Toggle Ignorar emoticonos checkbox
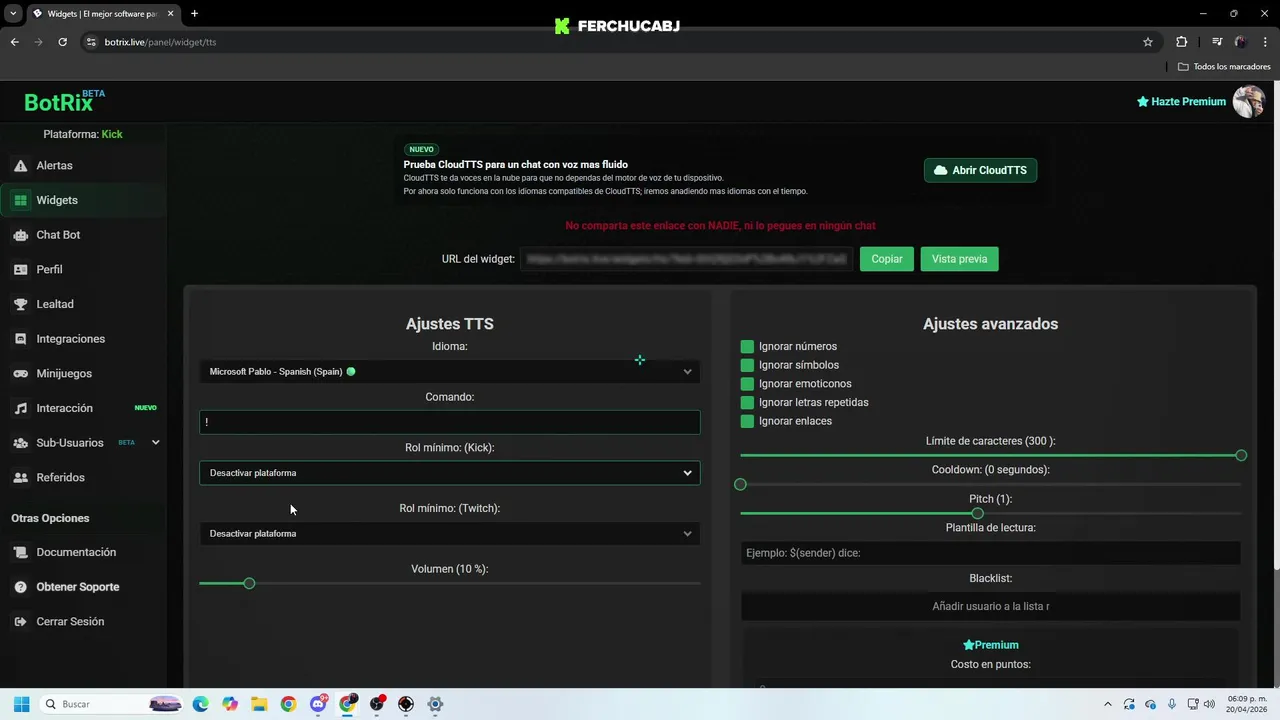This screenshot has height=720, width=1280. tap(747, 384)
